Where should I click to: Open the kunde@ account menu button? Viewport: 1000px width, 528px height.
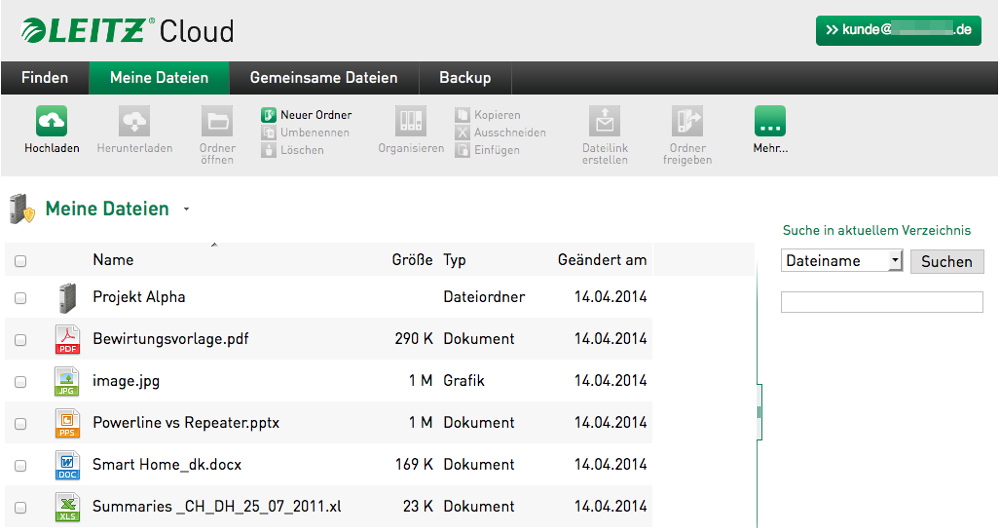click(898, 30)
